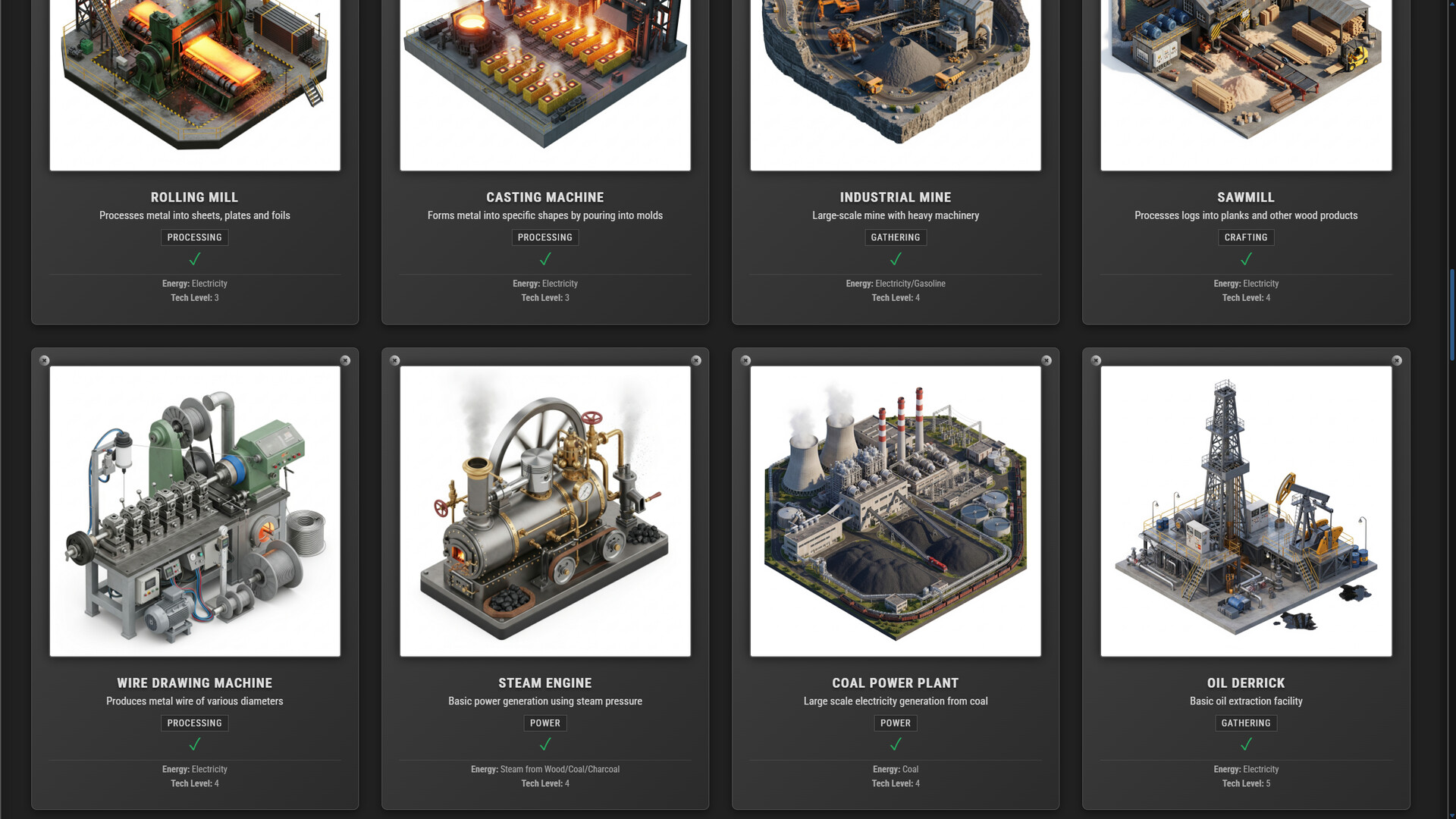Click the Oil Derrick image thumbnail
The width and height of the screenshot is (1456, 819).
1246,510
